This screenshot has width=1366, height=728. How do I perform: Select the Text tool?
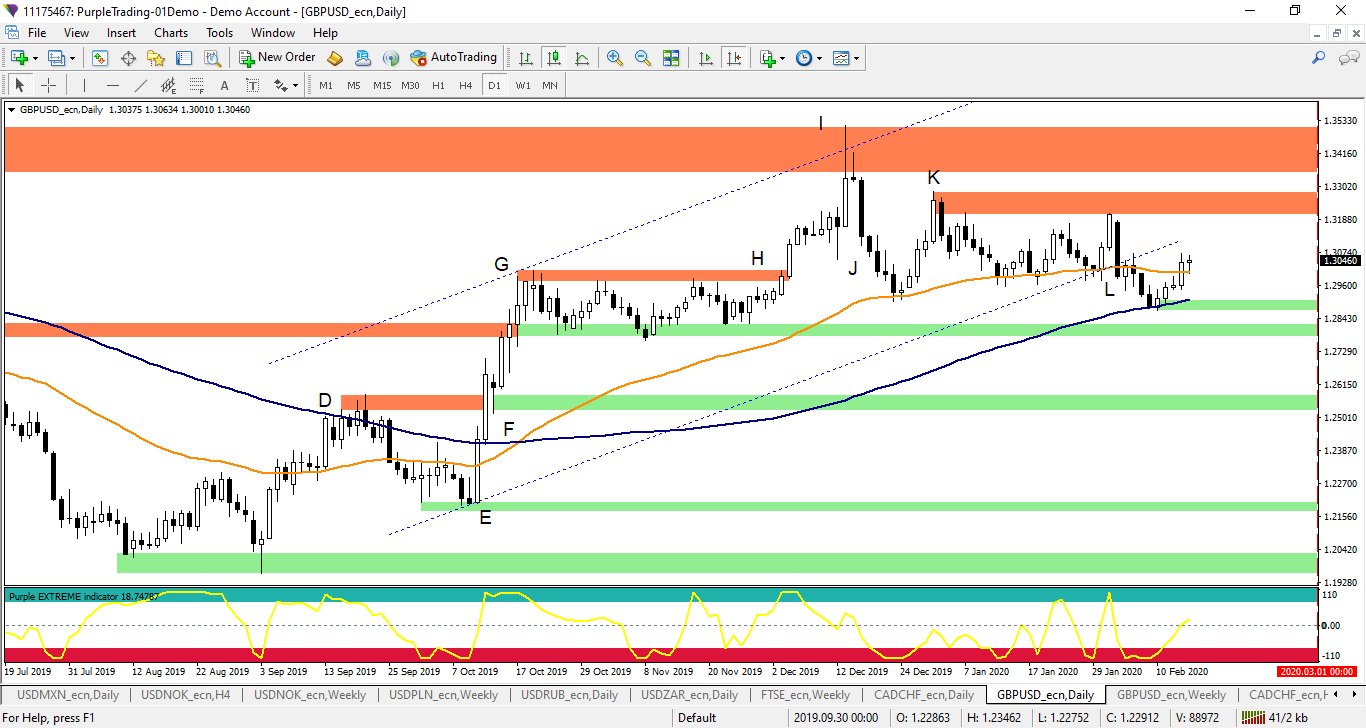(x=224, y=85)
